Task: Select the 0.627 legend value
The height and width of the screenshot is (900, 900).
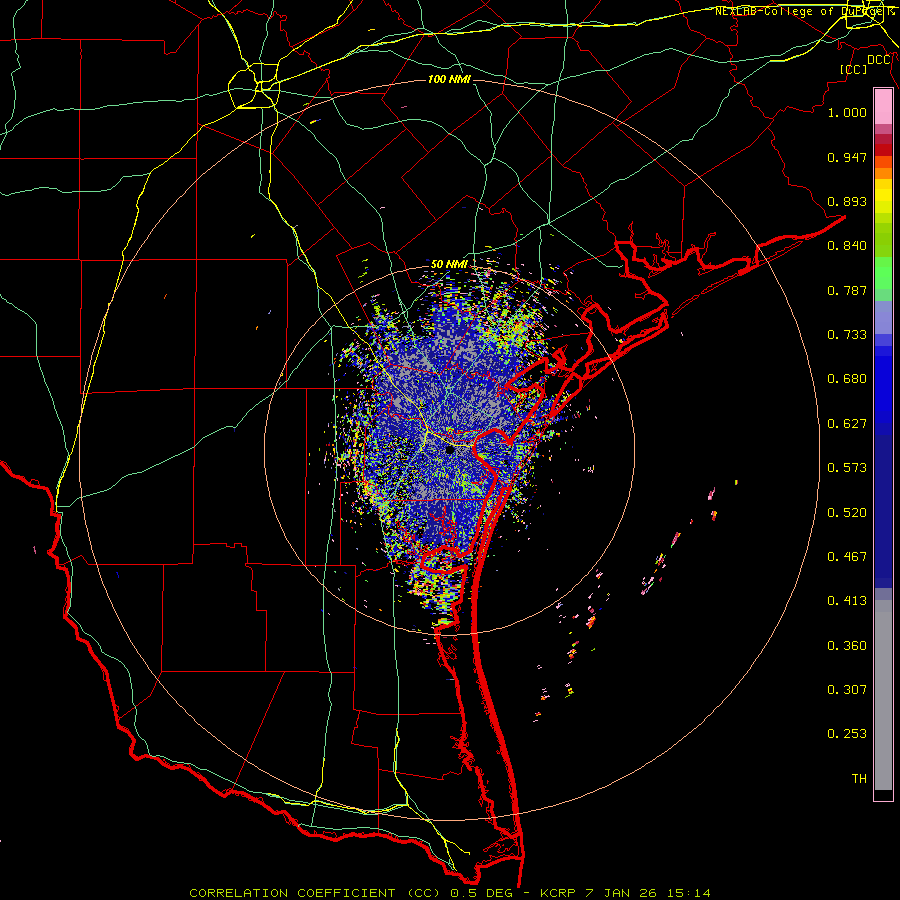Action: pyautogui.click(x=847, y=424)
